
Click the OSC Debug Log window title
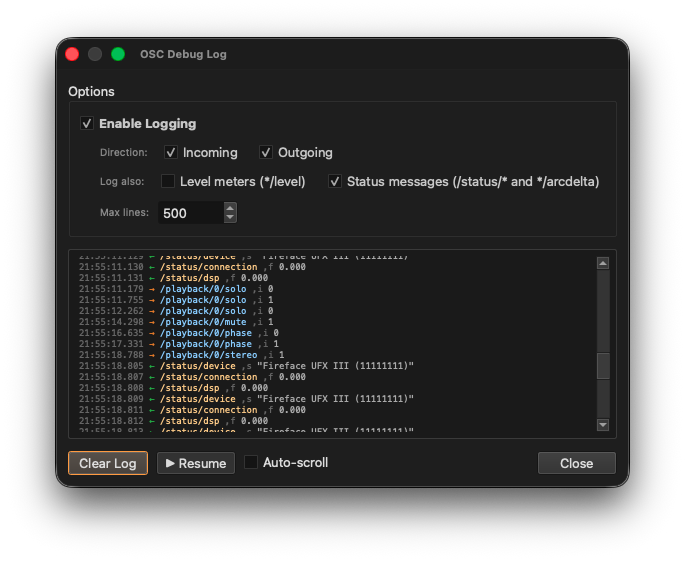pos(183,54)
